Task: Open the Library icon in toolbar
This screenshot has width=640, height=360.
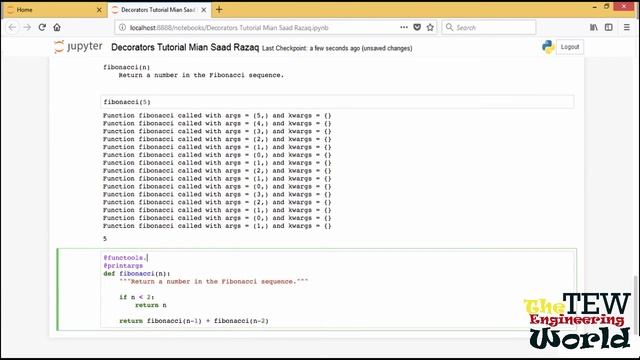Action: pos(593,27)
